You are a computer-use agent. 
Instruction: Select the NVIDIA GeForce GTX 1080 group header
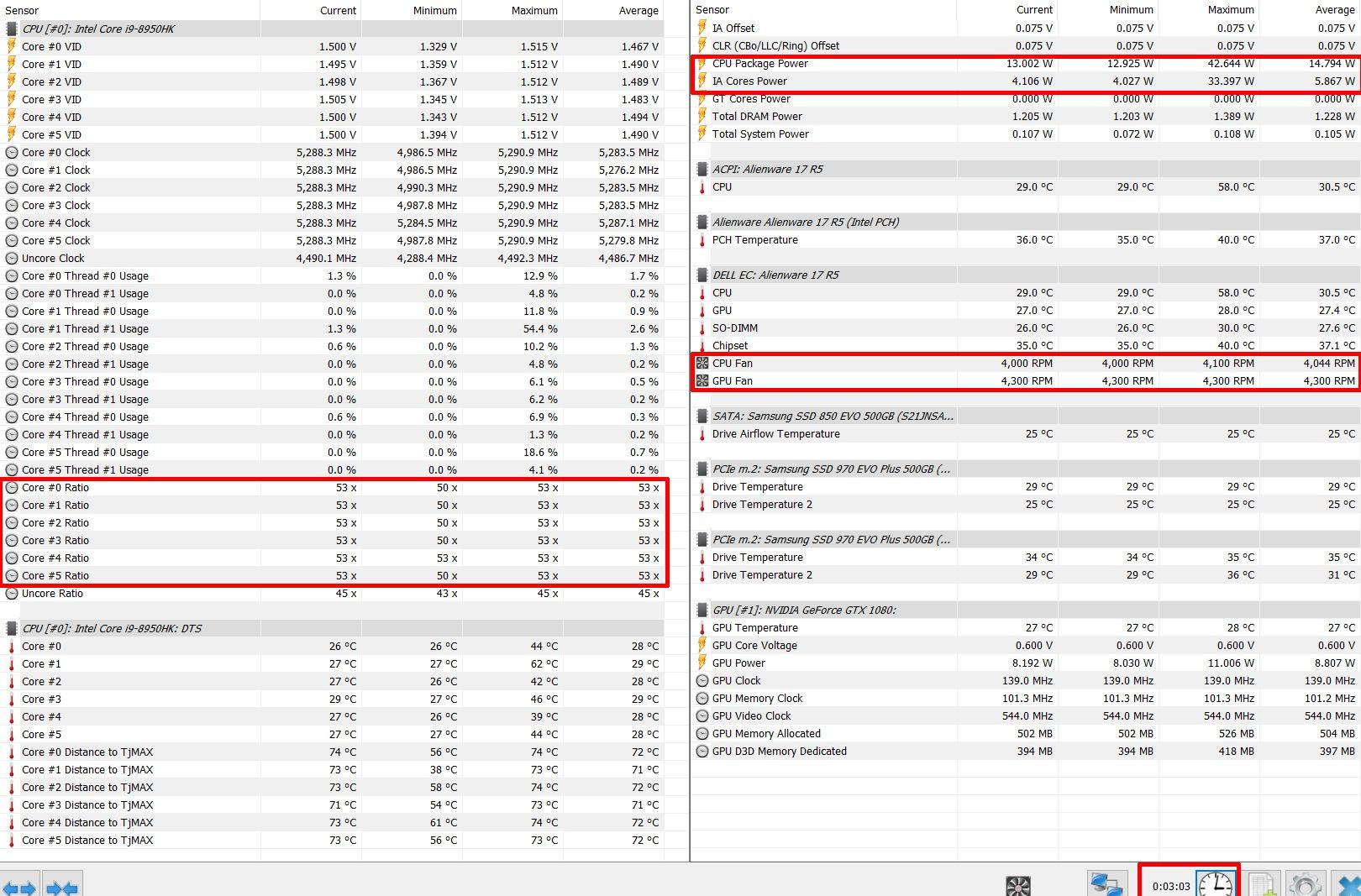click(x=803, y=610)
